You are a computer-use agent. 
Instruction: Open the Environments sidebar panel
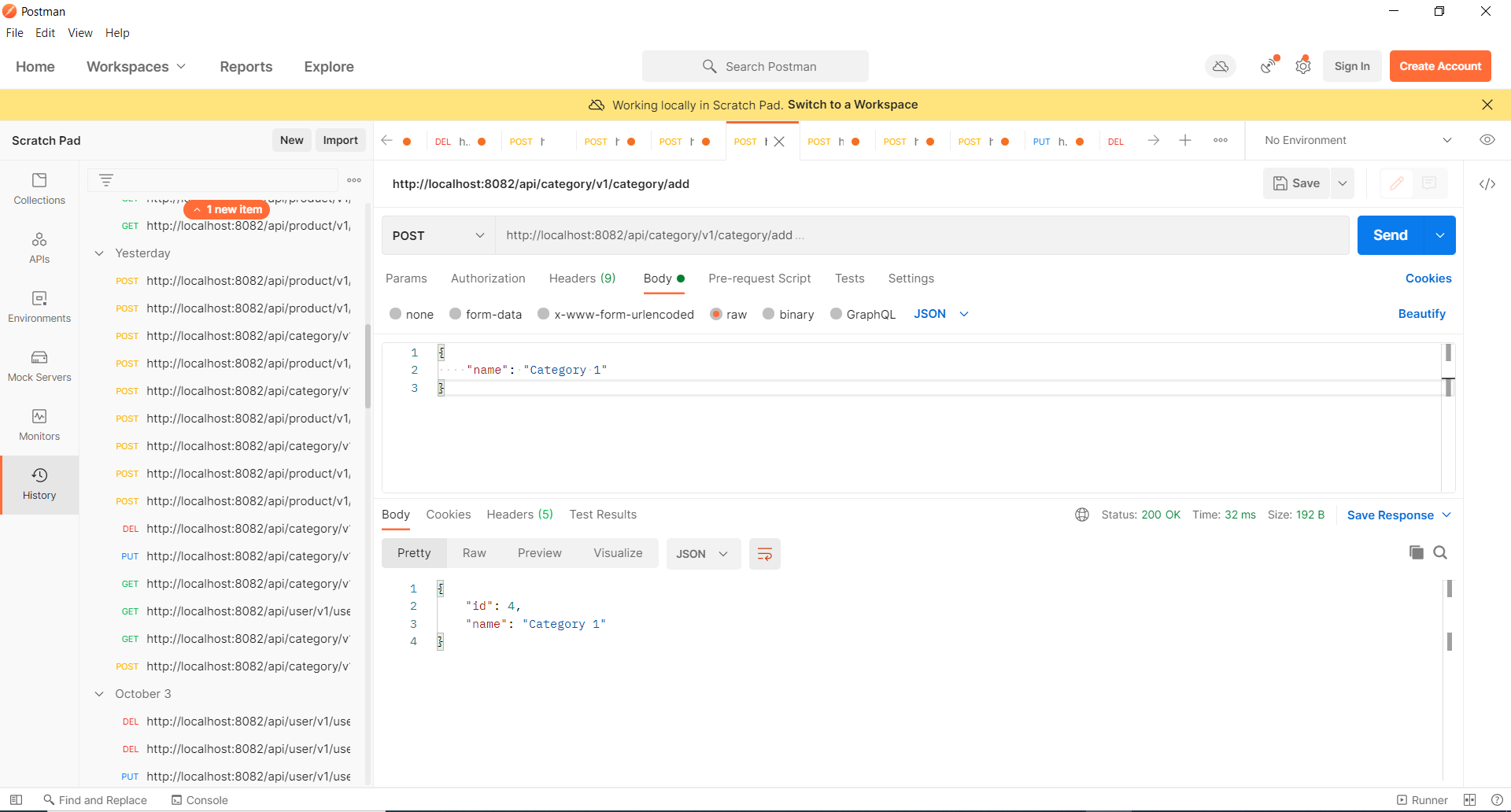39,308
